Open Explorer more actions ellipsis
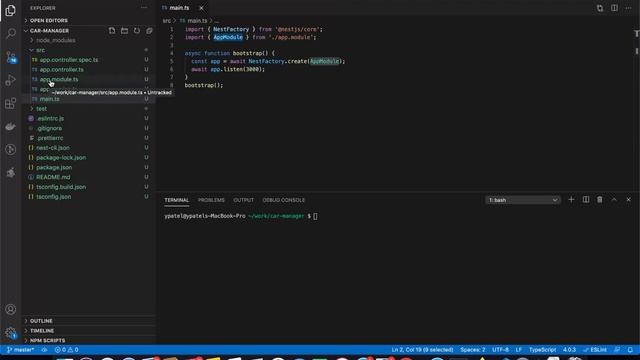The height and width of the screenshot is (360, 640). [144, 8]
